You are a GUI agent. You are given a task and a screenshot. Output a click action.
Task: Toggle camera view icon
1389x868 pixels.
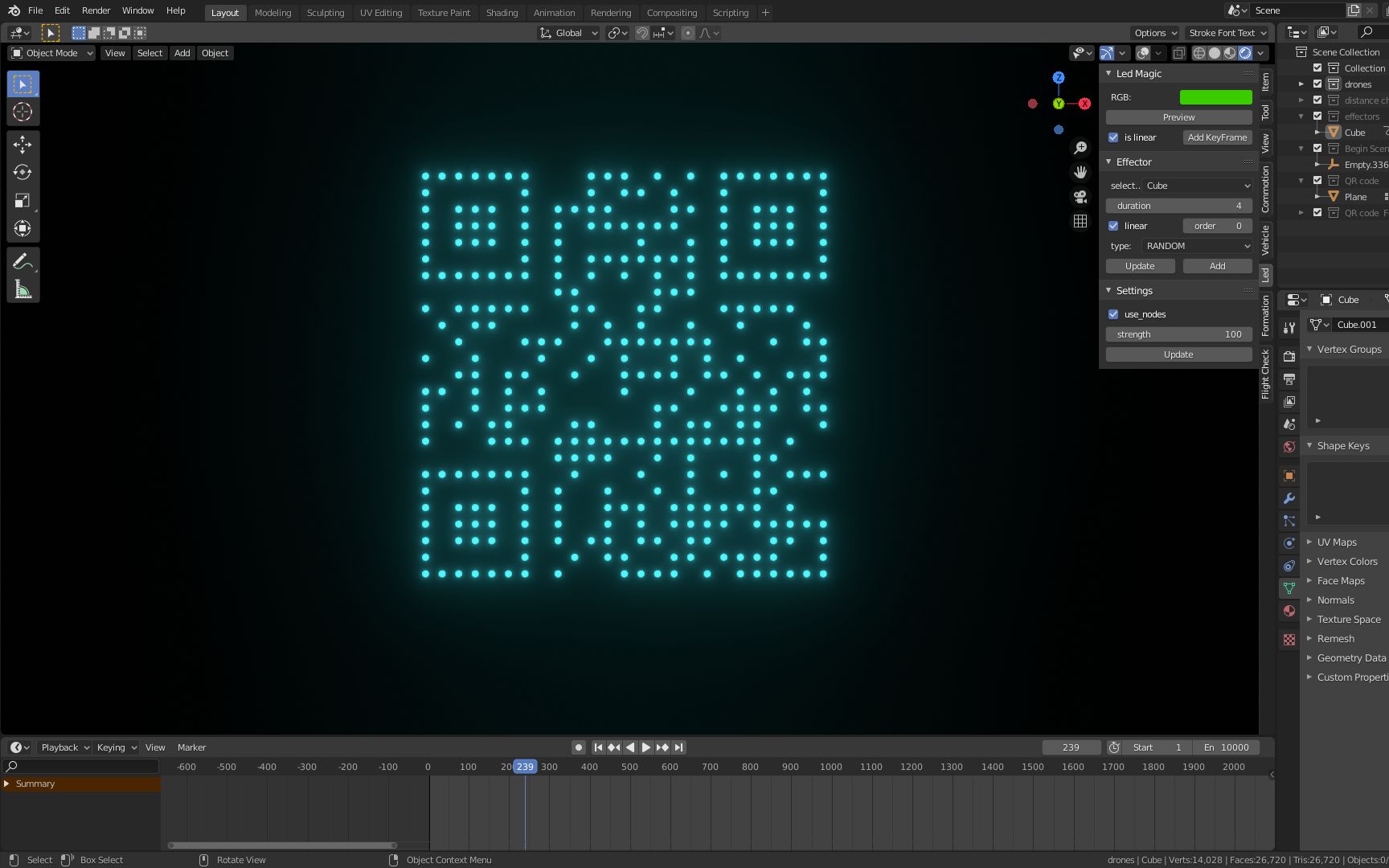click(1080, 197)
